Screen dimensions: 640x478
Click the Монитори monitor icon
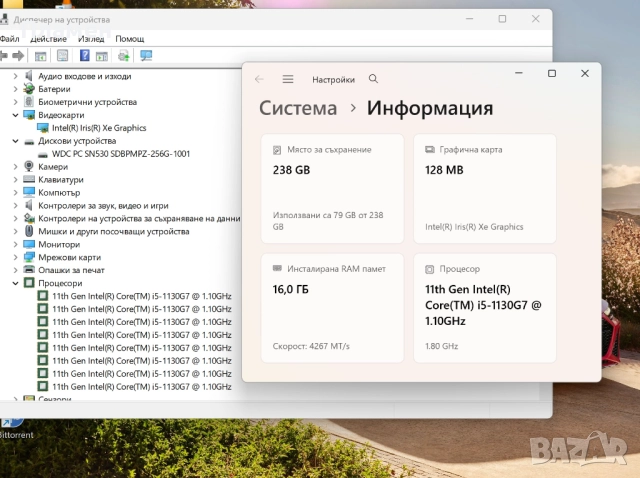pyautogui.click(x=29, y=244)
